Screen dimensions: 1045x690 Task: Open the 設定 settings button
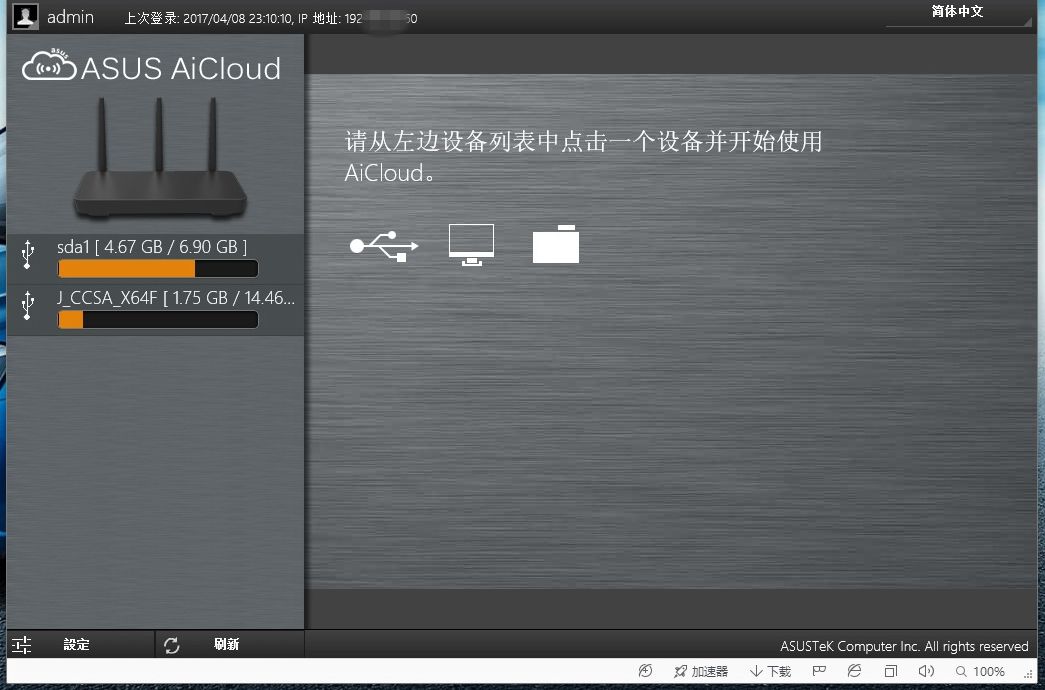click(x=81, y=645)
